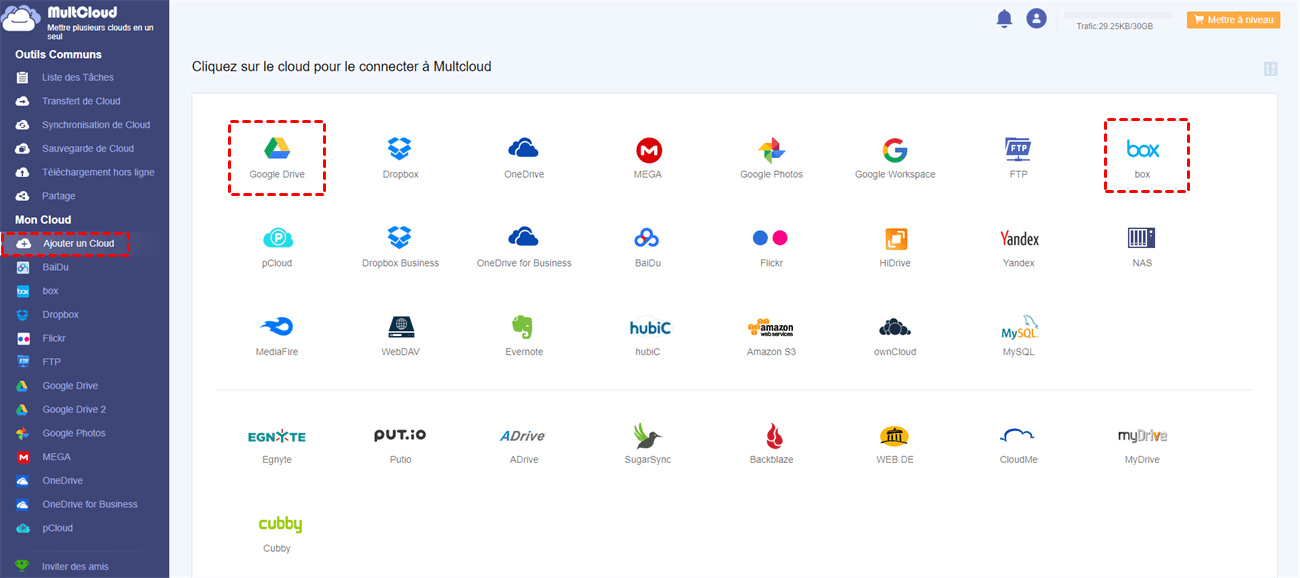Open OneDrive for Business in sidebar
Viewport: 1300px width, 578px height.
pos(89,504)
